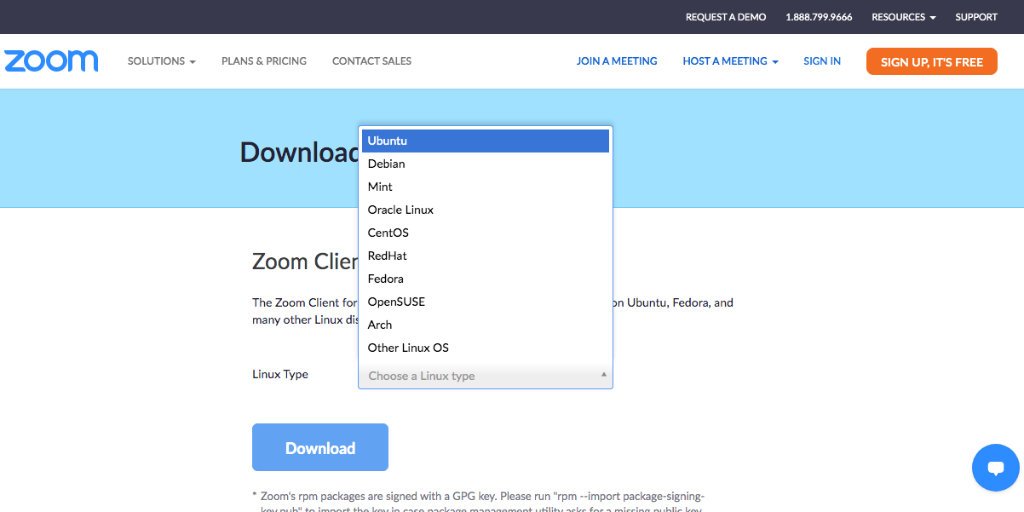This screenshot has height=512, width=1024.
Task: Click Sign Up, It's Free button
Action: coord(931,61)
